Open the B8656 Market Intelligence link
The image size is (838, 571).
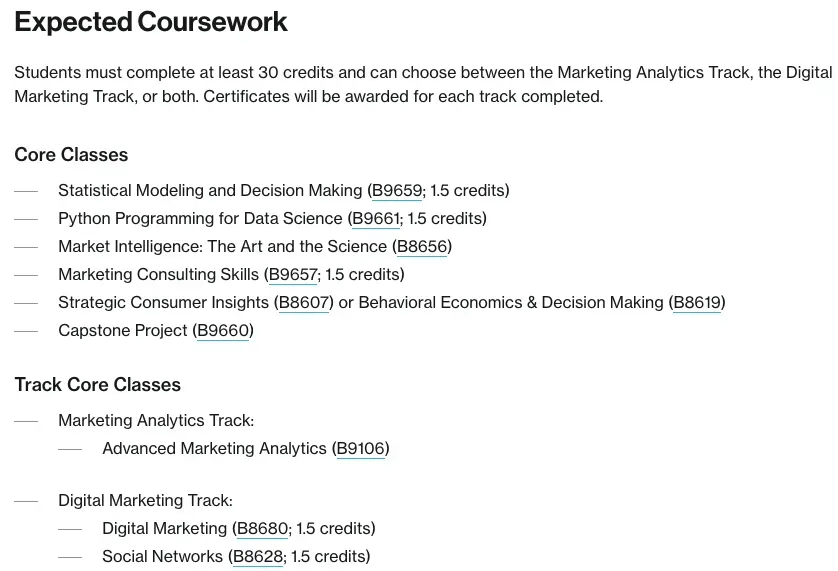pyautogui.click(x=421, y=246)
